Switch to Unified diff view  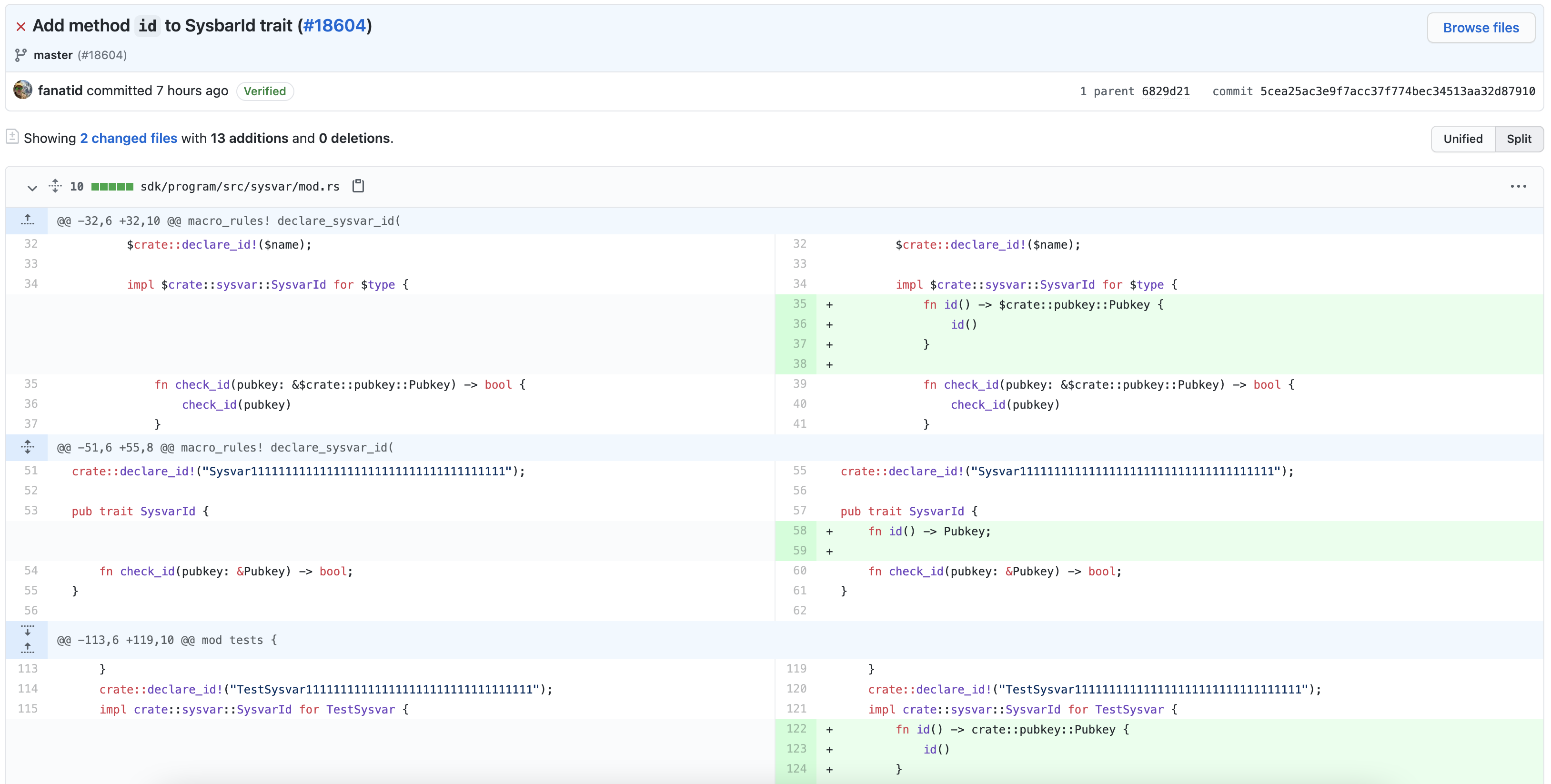(1462, 139)
